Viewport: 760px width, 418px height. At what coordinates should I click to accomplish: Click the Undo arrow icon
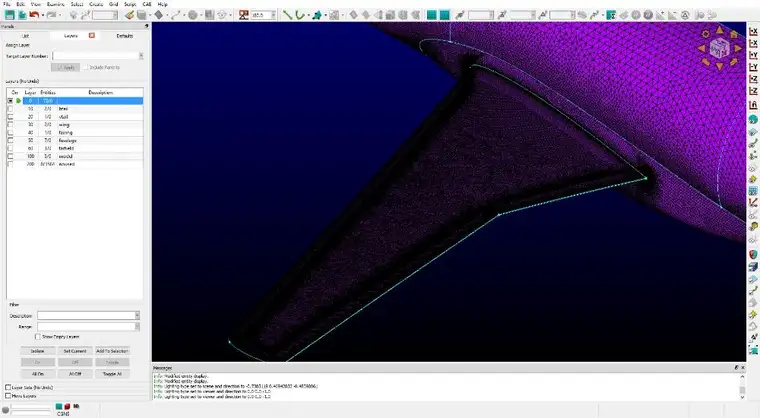click(x=34, y=15)
